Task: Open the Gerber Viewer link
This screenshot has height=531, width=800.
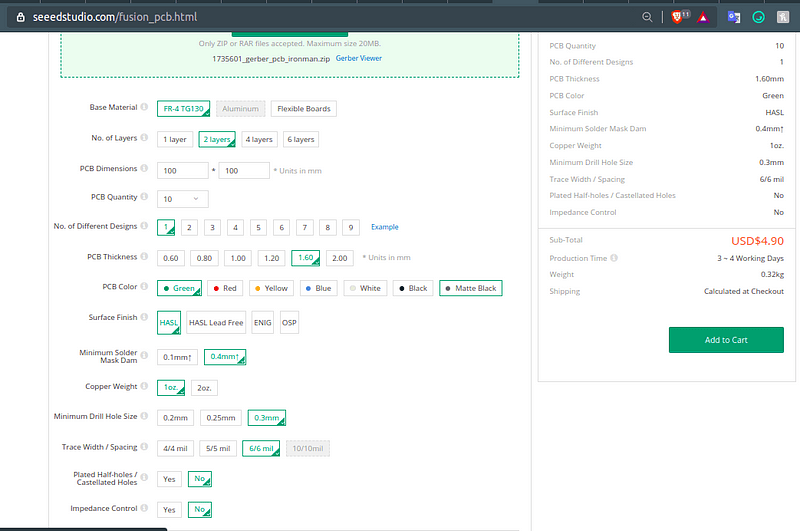Action: (358, 59)
